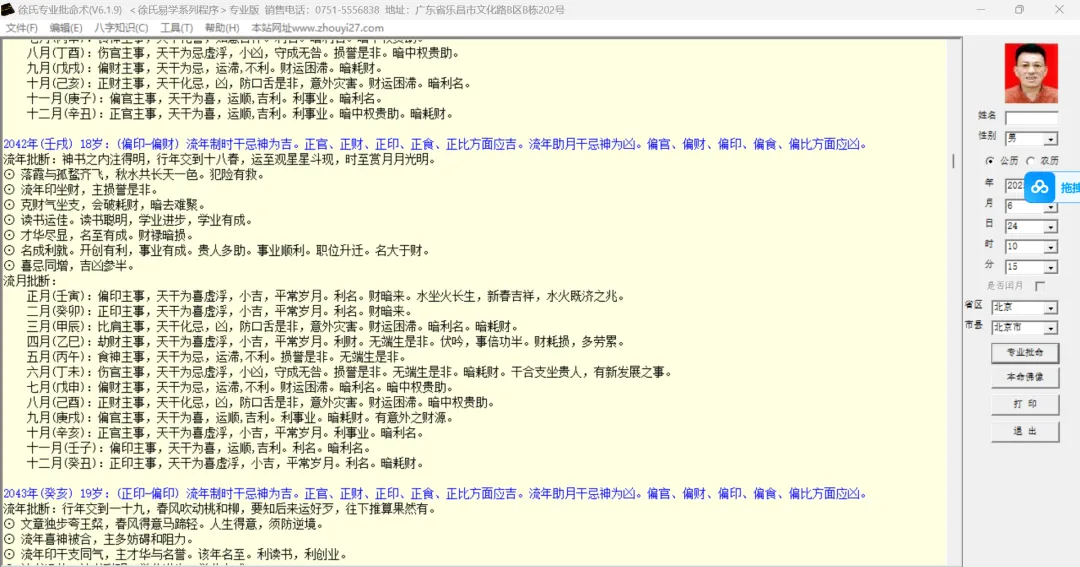
Task: Click the 二月(癸卯) monthly line
Action: pyautogui.click(x=220, y=311)
